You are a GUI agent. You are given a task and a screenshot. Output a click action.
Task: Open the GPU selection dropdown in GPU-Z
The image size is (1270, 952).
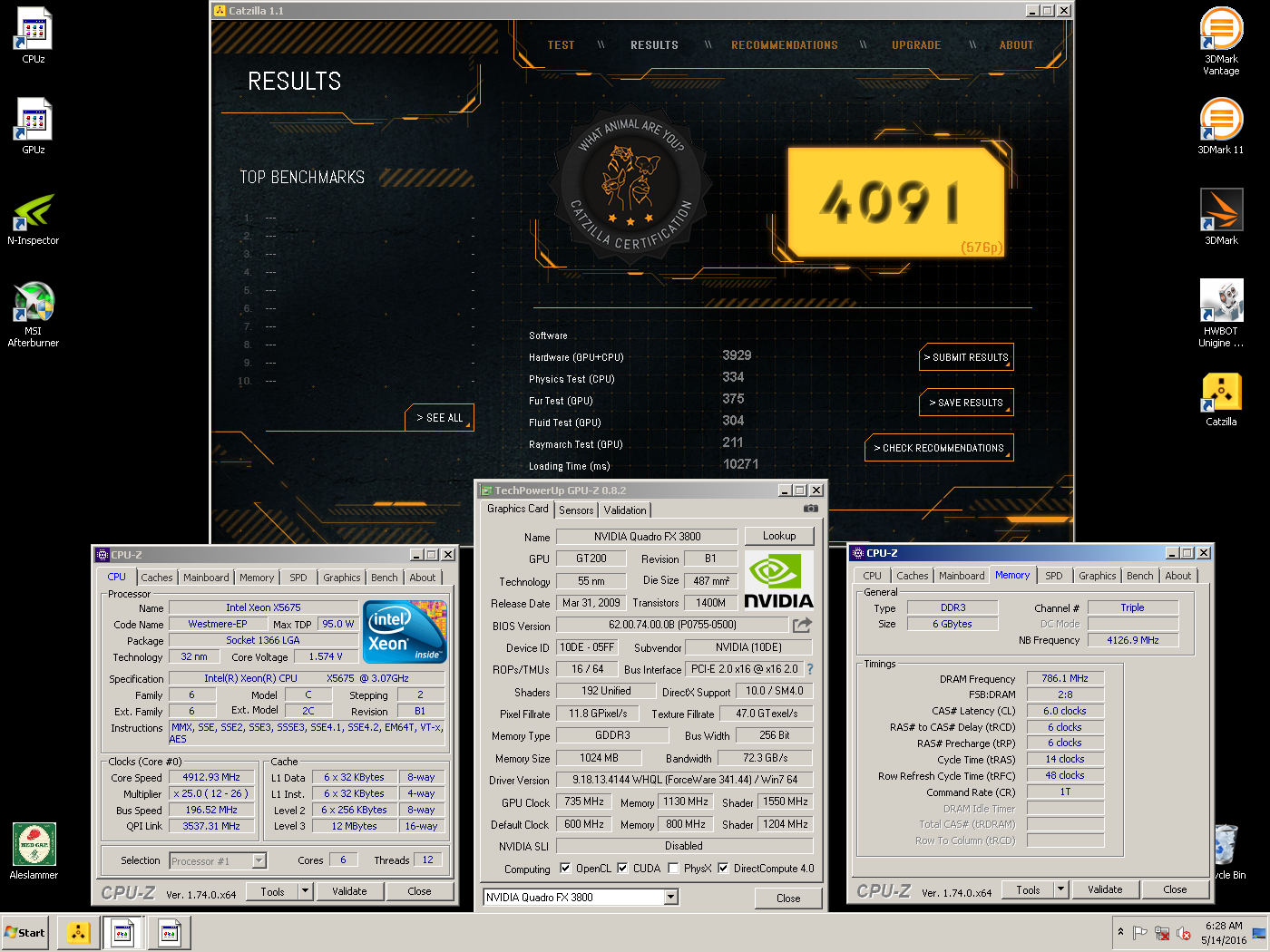point(671,898)
